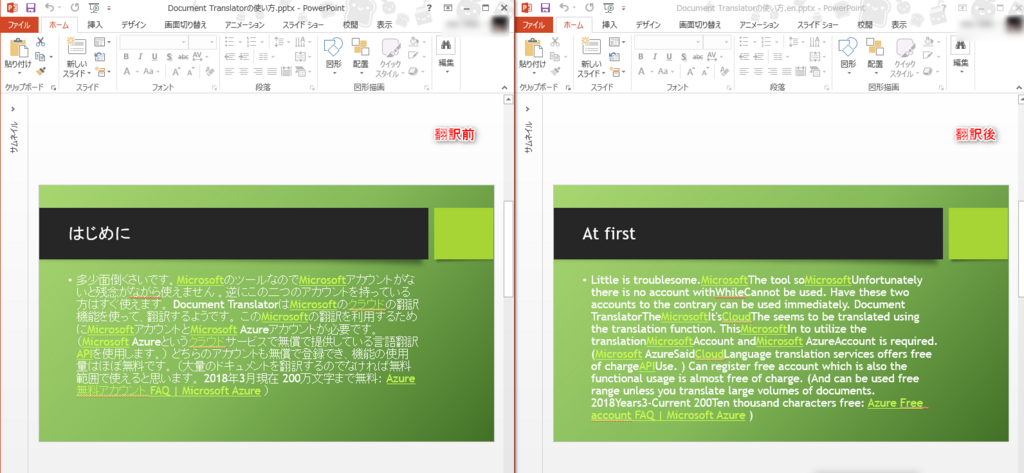Start slideshow from beginning icon in left window

pyautogui.click(x=93, y=8)
